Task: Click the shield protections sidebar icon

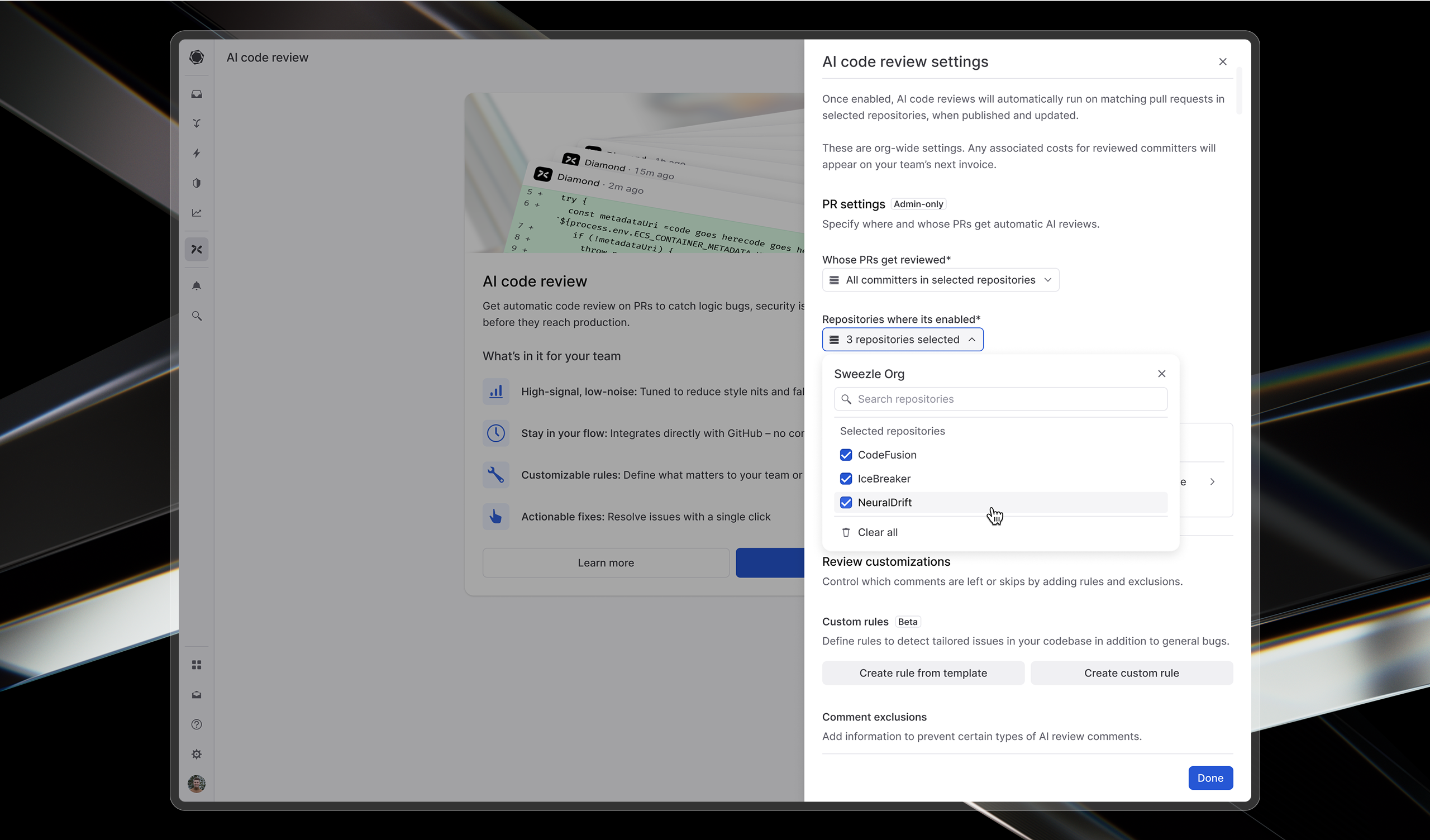Action: 196,183
